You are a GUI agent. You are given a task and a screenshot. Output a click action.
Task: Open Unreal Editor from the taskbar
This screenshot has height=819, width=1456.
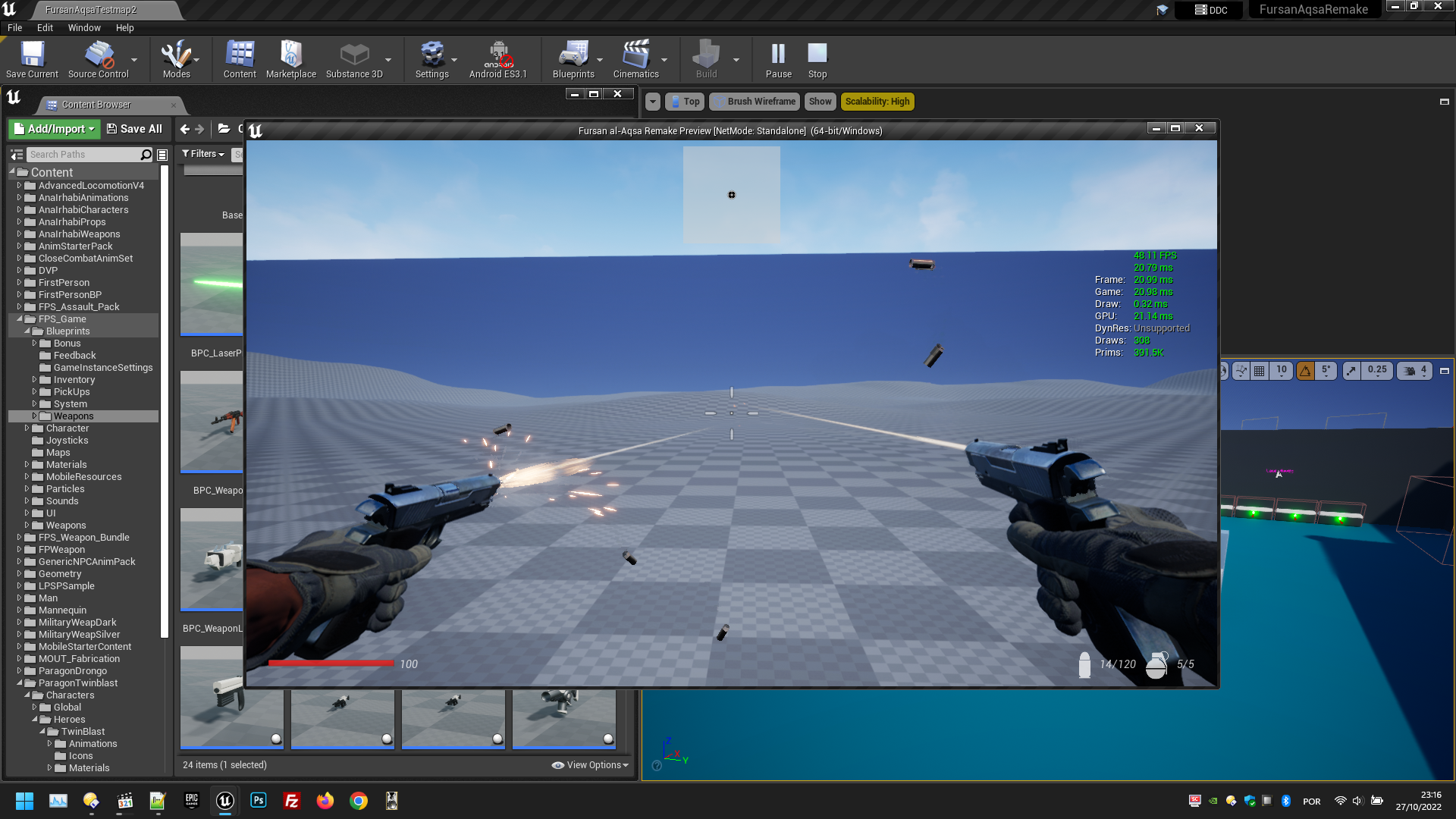(225, 801)
